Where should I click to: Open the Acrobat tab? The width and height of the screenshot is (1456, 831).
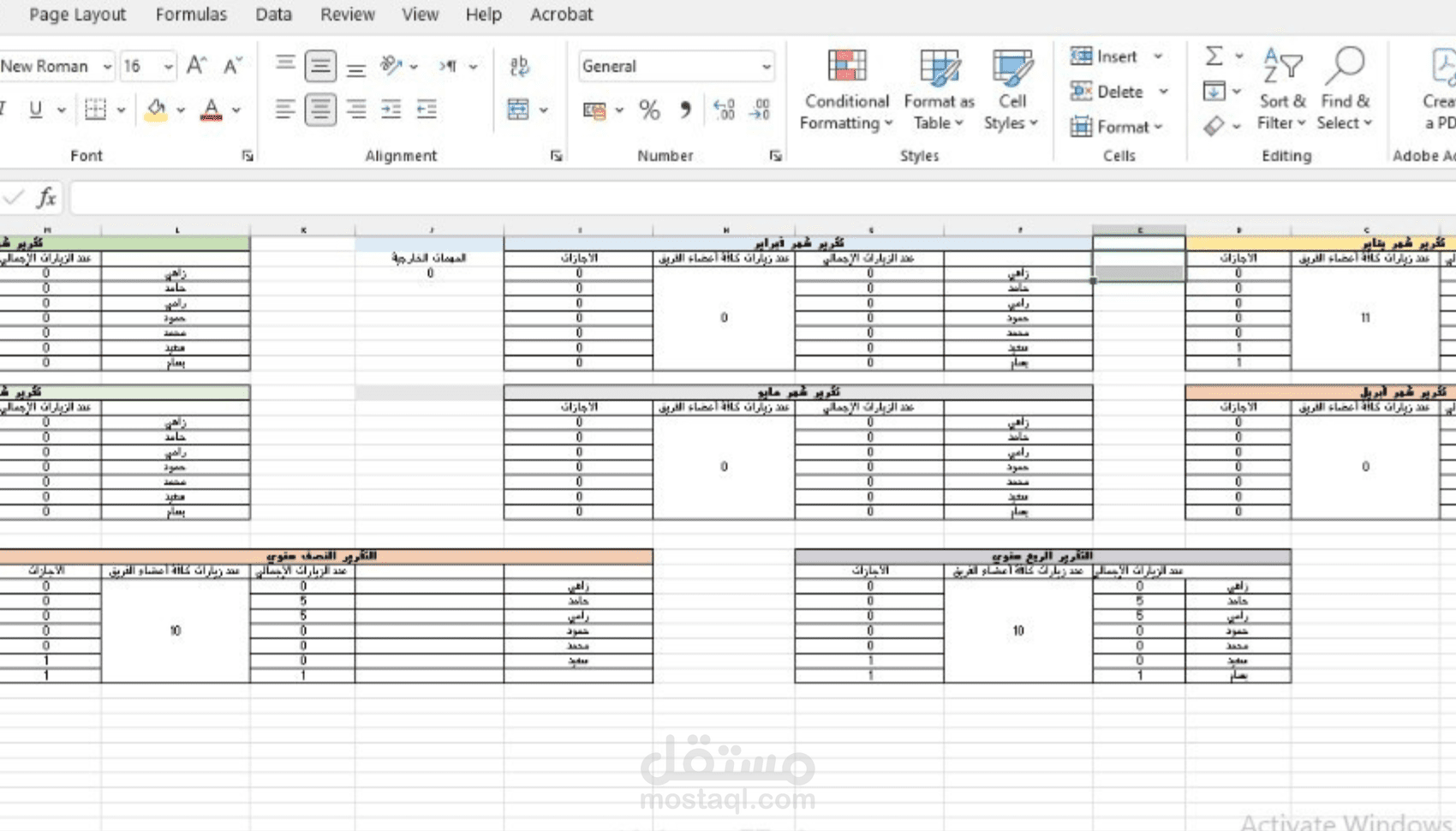point(561,15)
